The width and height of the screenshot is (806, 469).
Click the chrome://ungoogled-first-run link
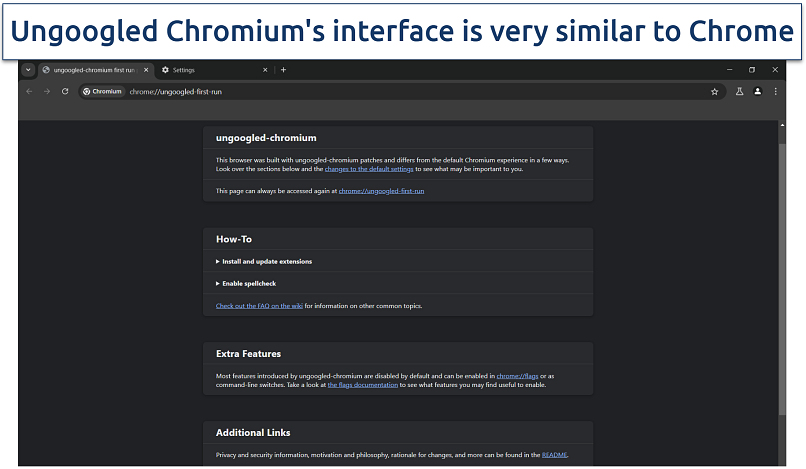tap(381, 190)
